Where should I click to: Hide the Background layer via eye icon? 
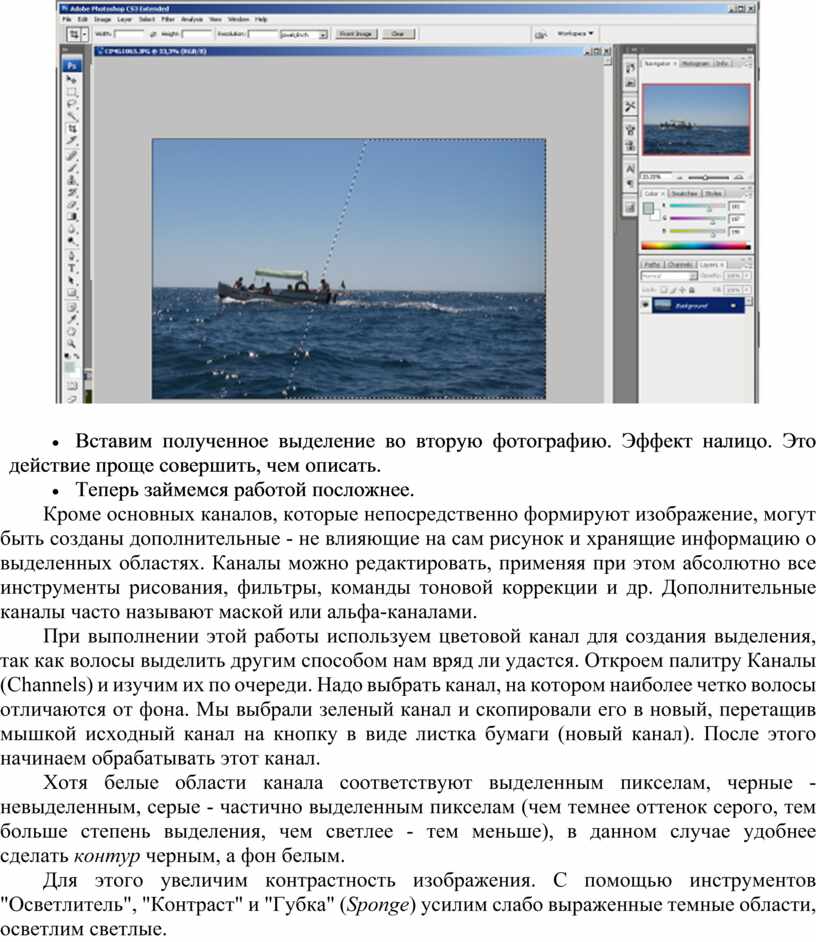pyautogui.click(x=646, y=305)
